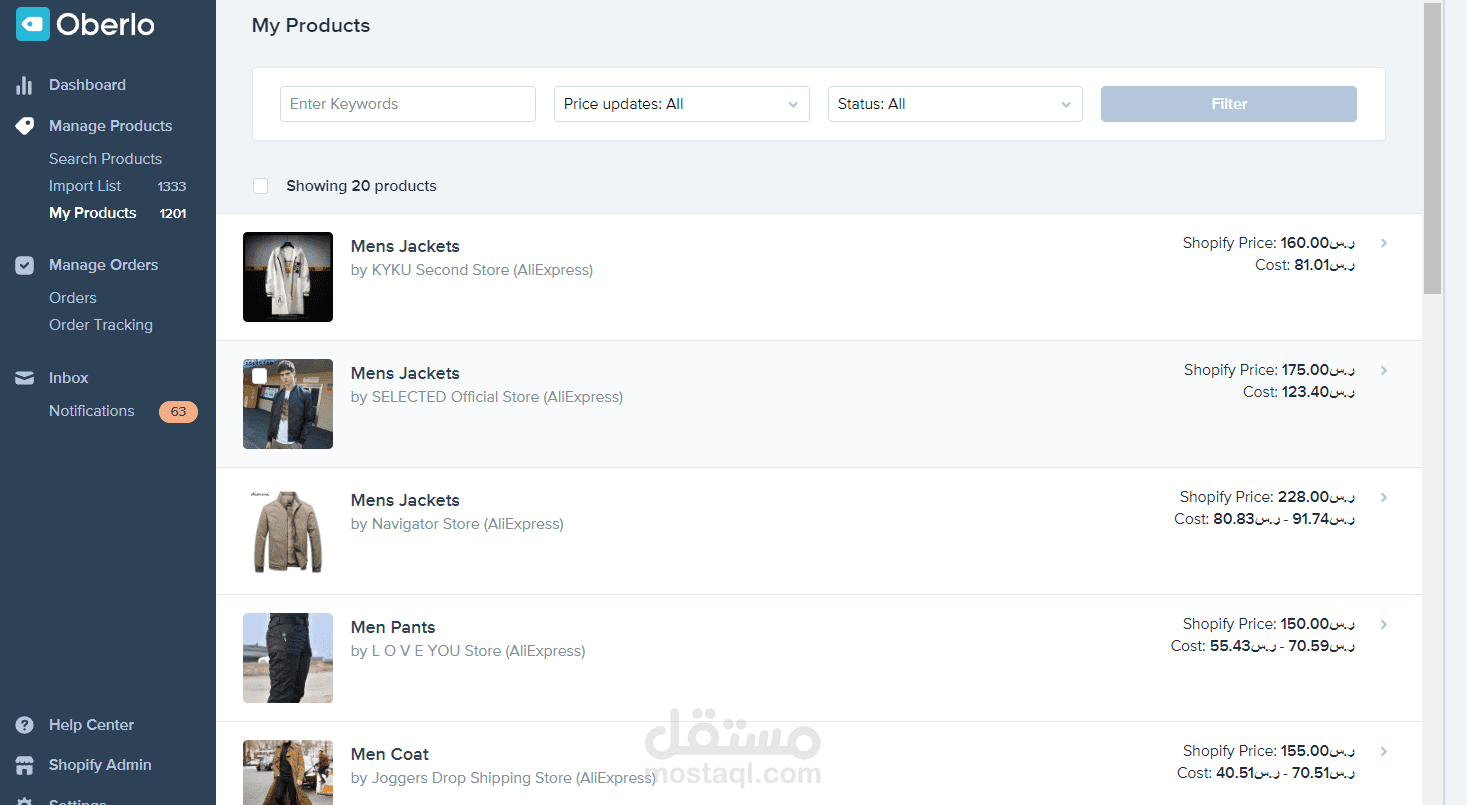Image resolution: width=1467 pixels, height=805 pixels.
Task: Click the Men Coat product thumbnail
Action: [288, 772]
